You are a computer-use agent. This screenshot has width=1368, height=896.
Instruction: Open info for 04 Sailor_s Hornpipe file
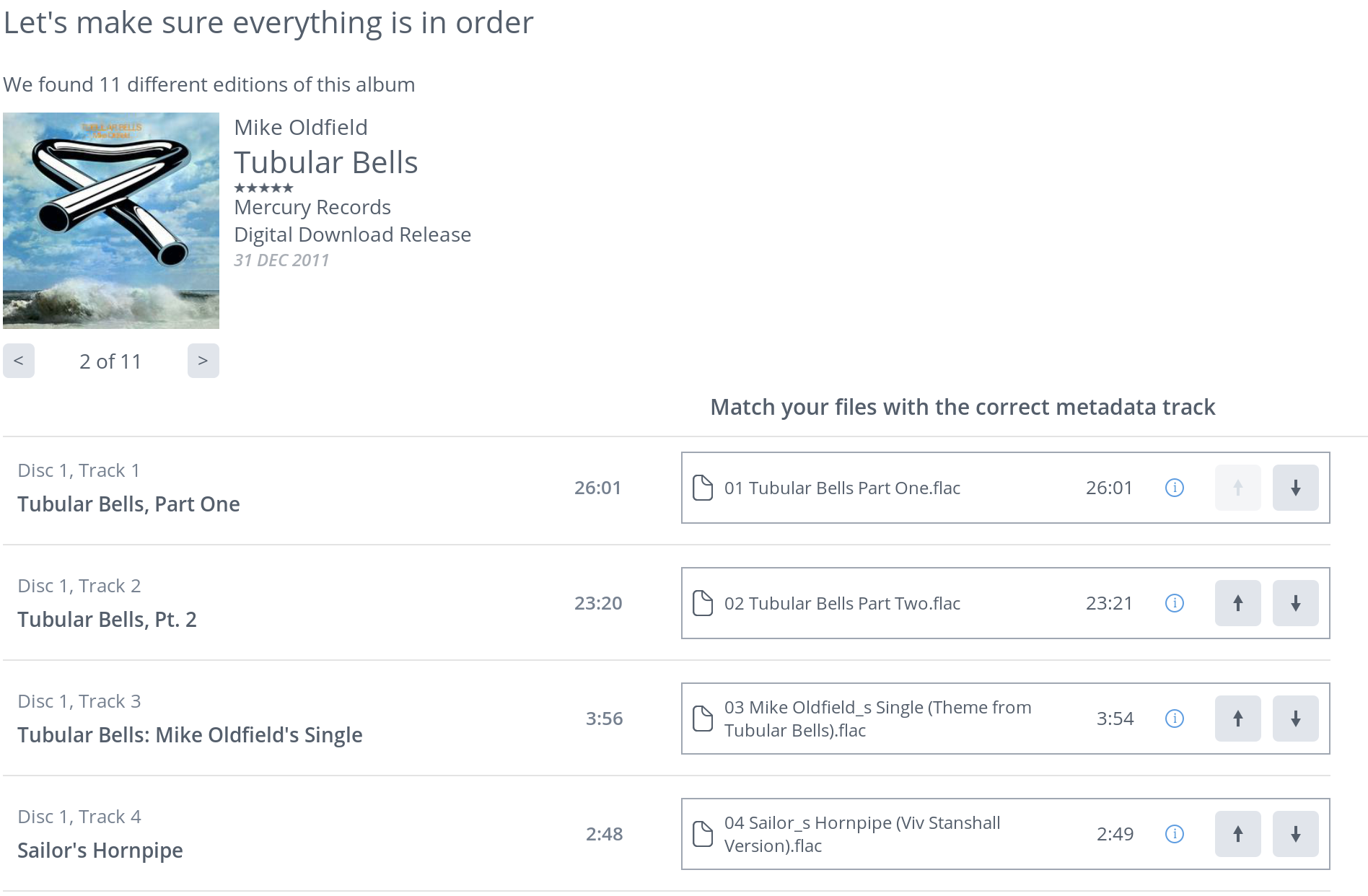[1175, 834]
